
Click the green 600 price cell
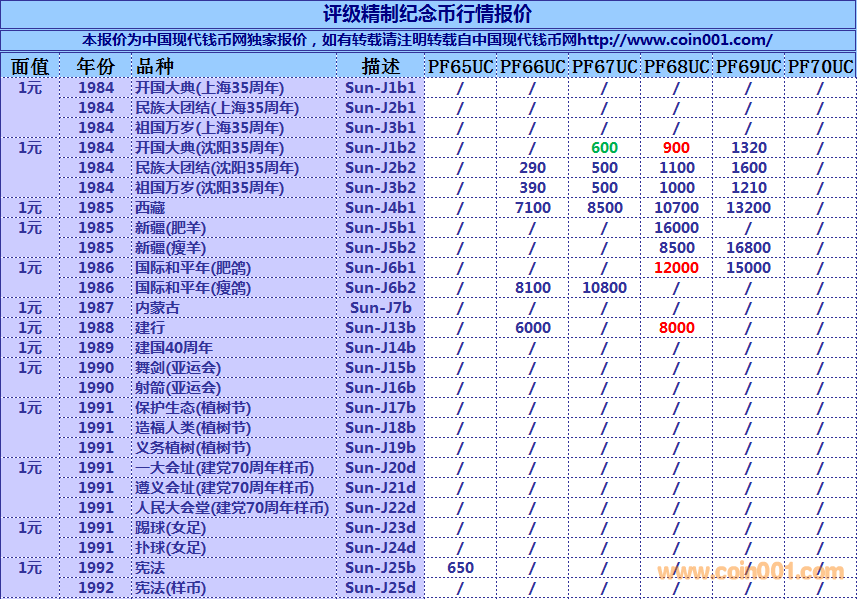point(604,148)
